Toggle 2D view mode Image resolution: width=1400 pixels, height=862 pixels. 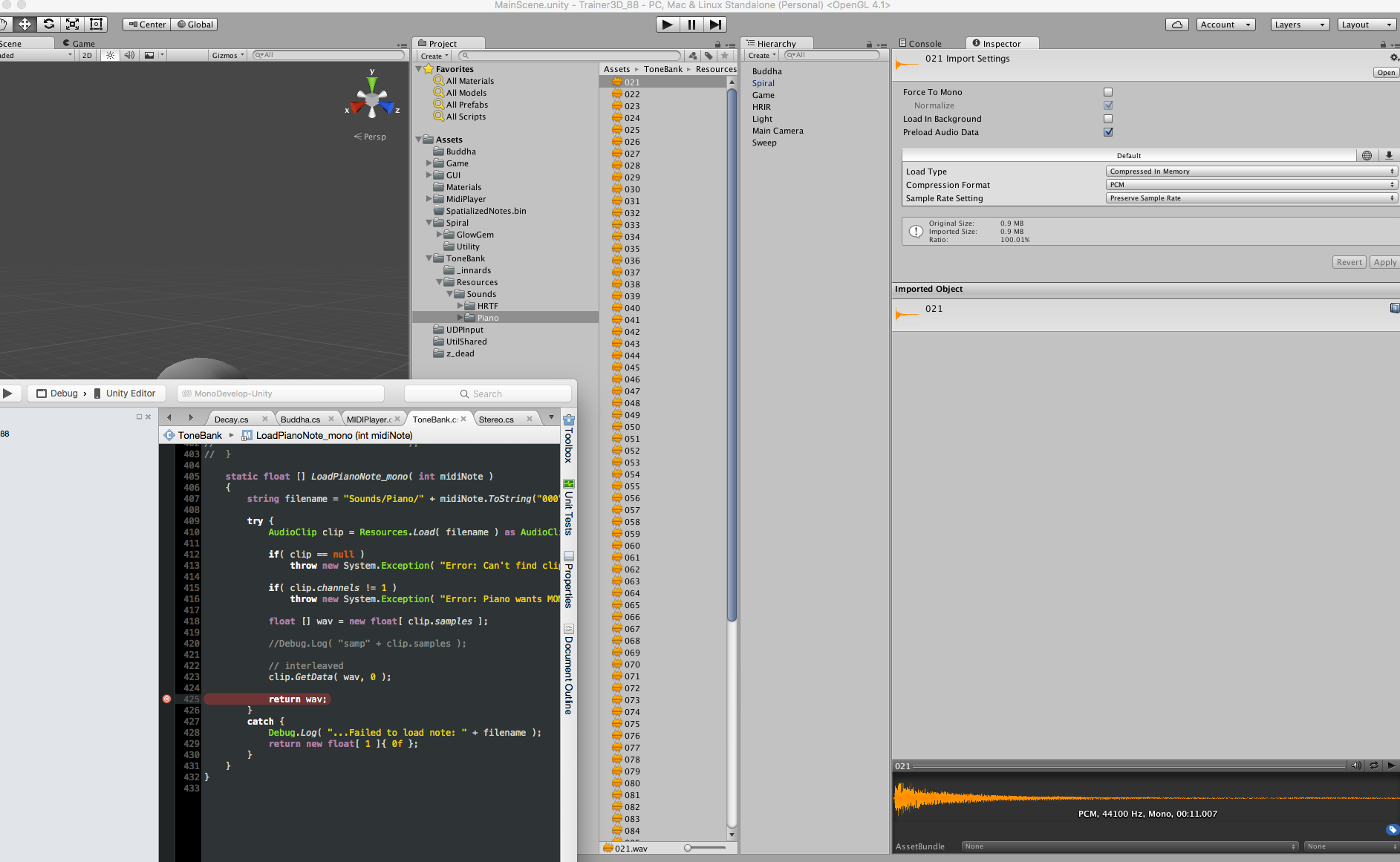click(87, 56)
